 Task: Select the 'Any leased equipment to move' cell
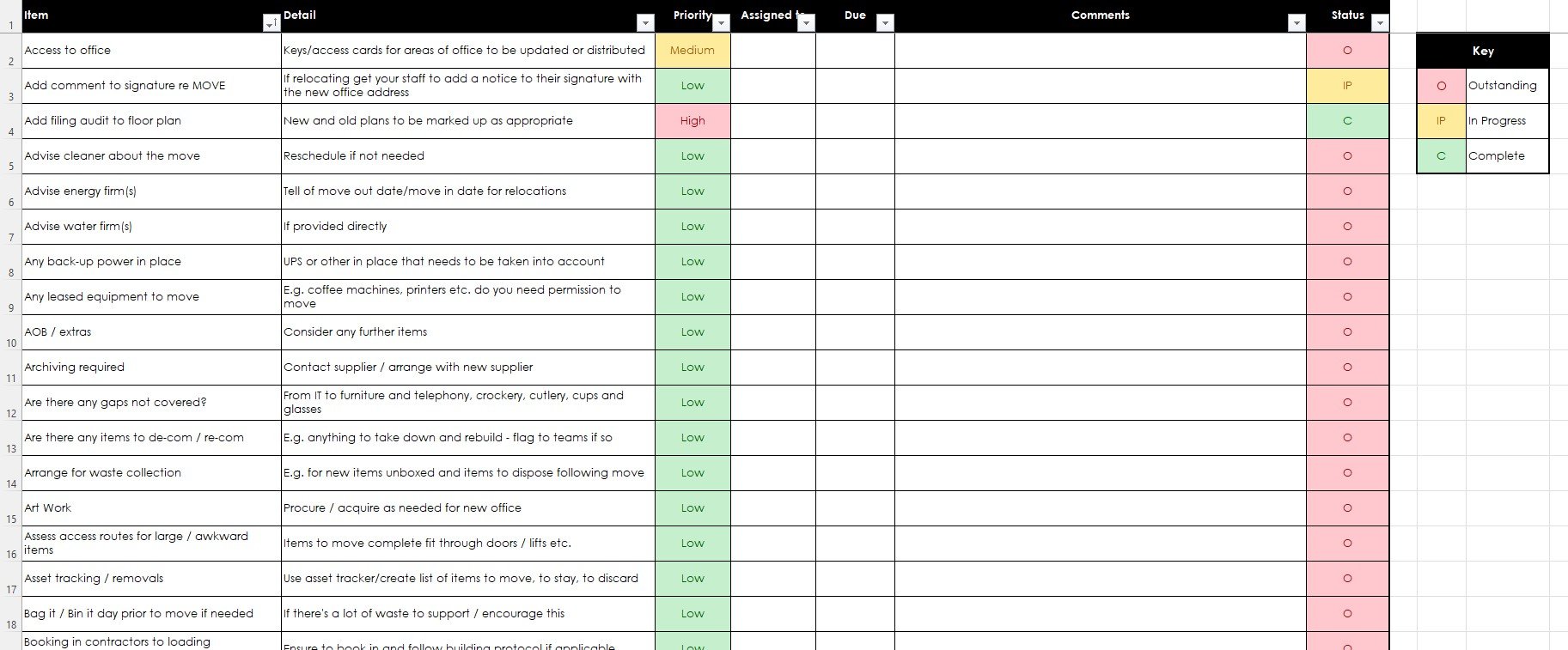pos(151,297)
